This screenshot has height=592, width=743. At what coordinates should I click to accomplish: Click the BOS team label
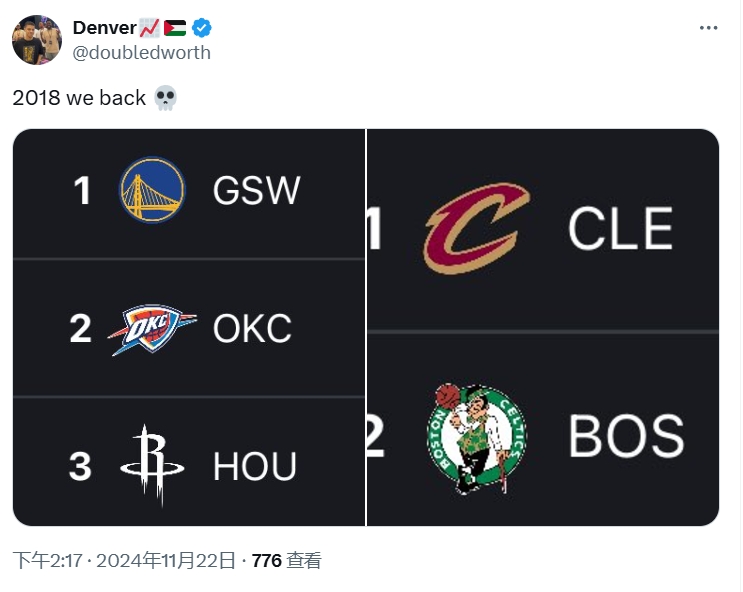626,437
